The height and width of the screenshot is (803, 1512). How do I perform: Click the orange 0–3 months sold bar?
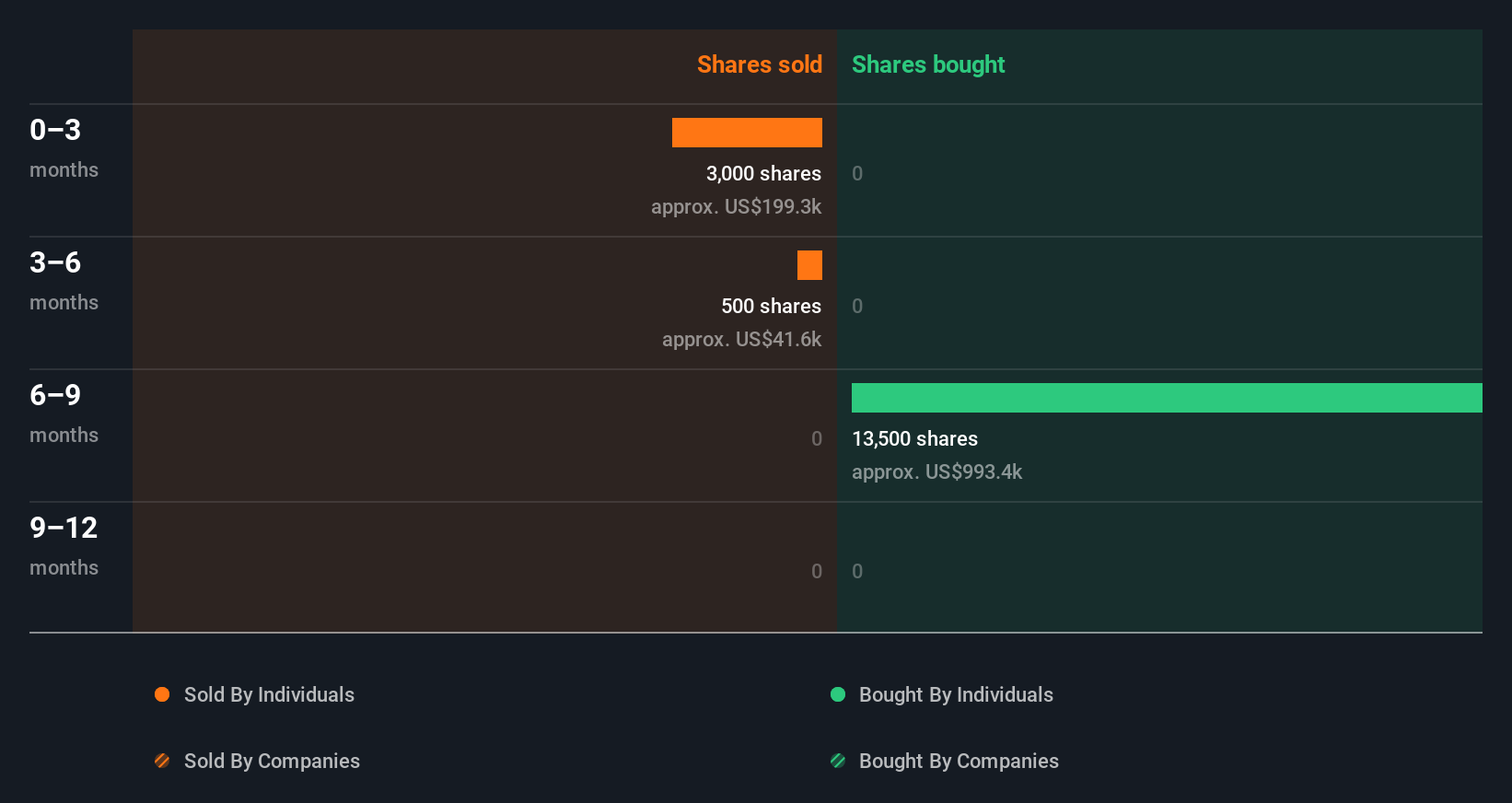[747, 133]
